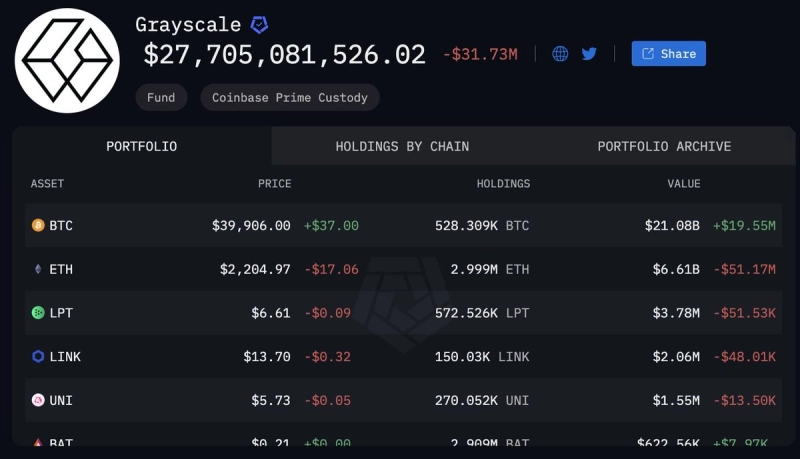Click the LINK token icon
Viewport: 800px width, 459px height.
[39, 357]
